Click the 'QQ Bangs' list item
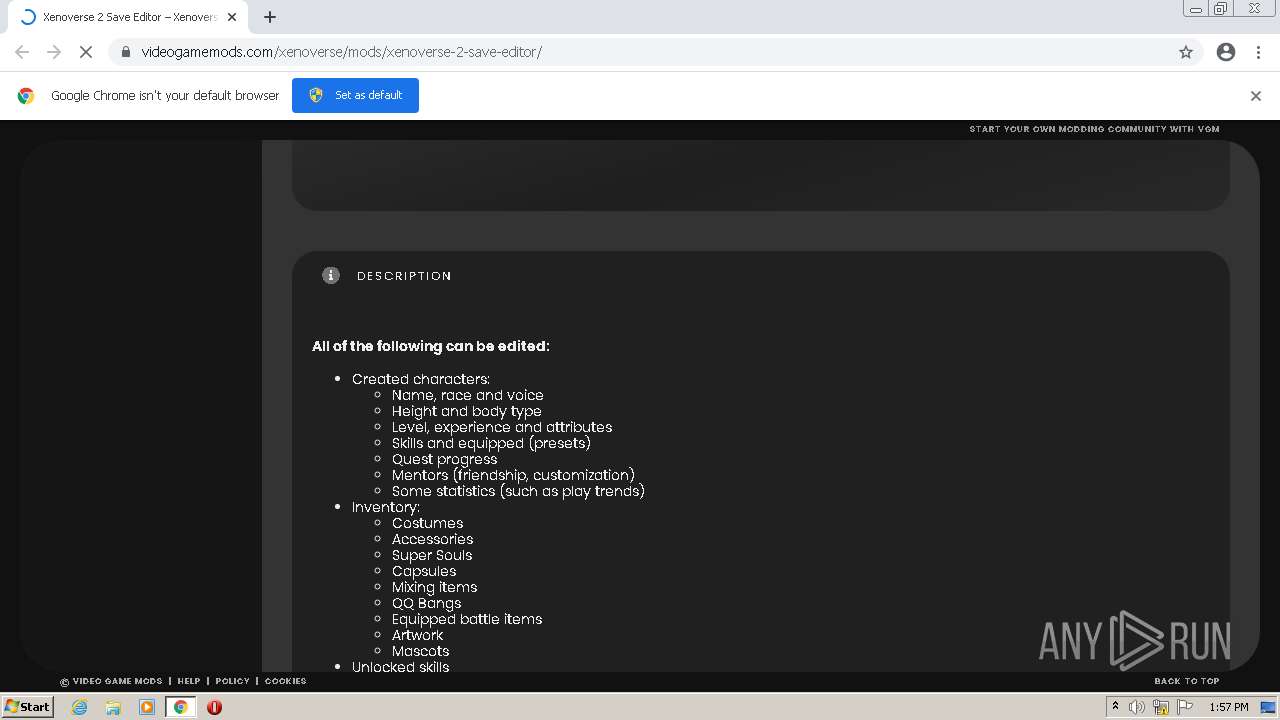The width and height of the screenshot is (1280, 720). 426,603
